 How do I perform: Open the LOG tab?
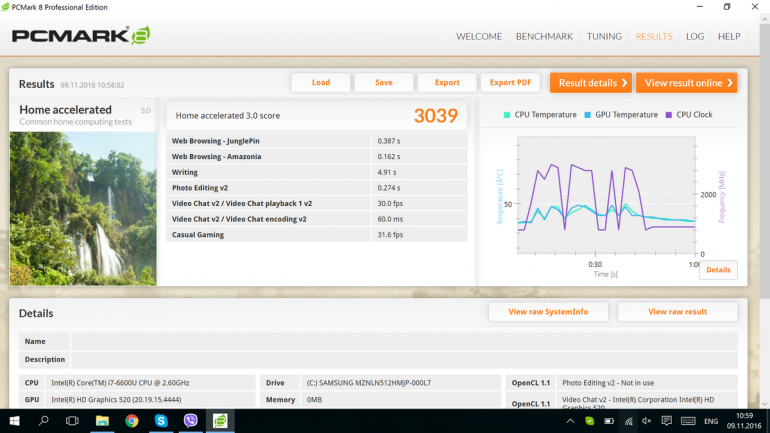(695, 36)
